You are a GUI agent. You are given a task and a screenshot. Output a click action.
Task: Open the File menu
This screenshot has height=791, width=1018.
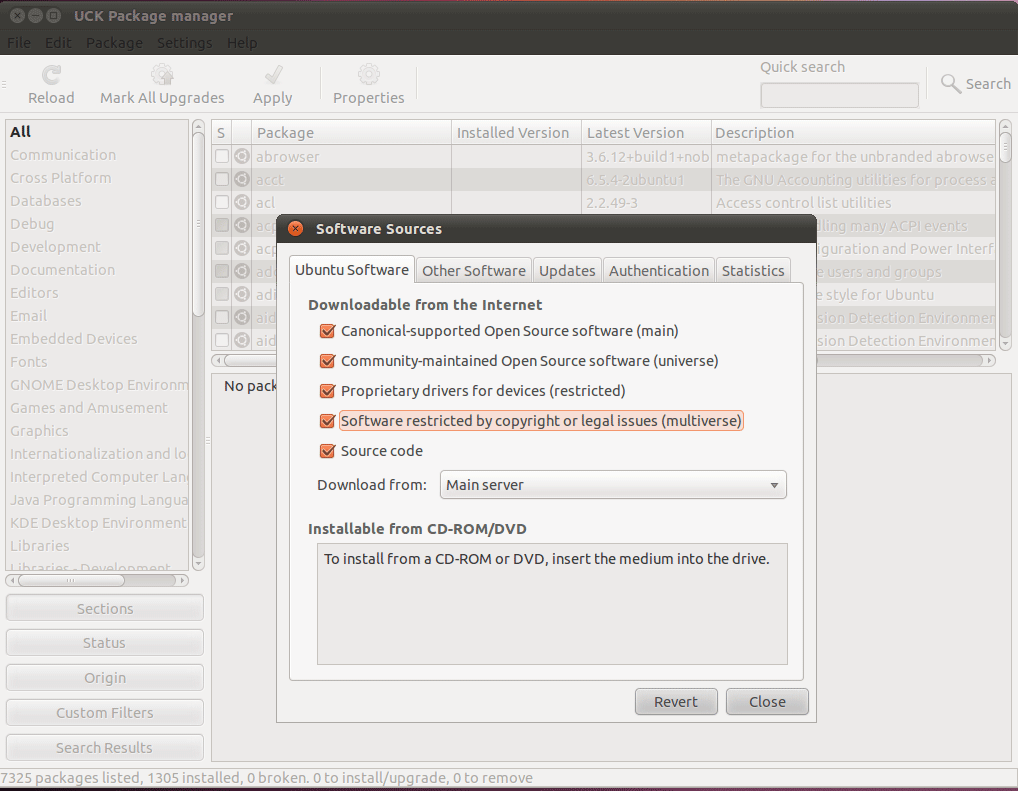tap(19, 43)
